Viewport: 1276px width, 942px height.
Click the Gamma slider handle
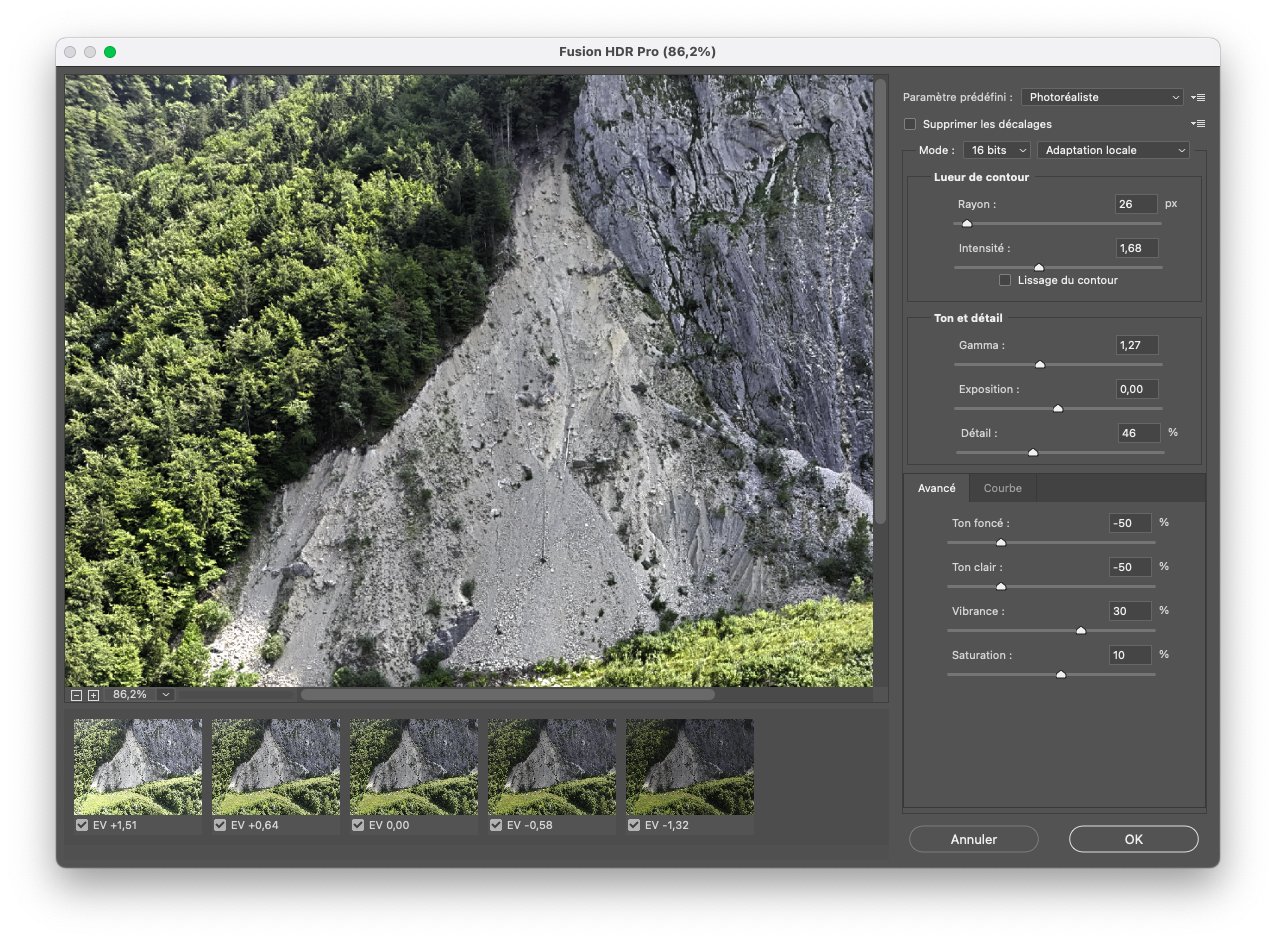coord(1039,365)
